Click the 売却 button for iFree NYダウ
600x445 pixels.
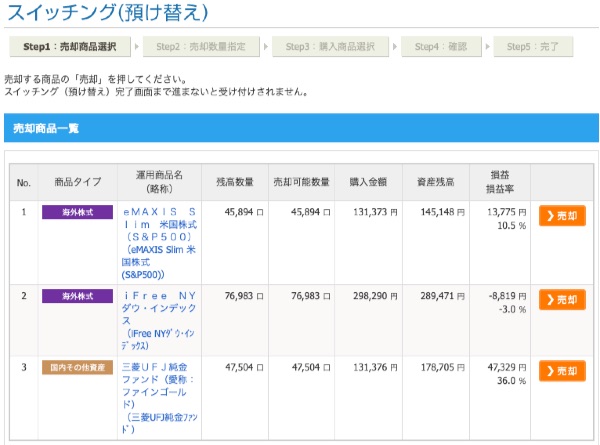click(x=562, y=300)
